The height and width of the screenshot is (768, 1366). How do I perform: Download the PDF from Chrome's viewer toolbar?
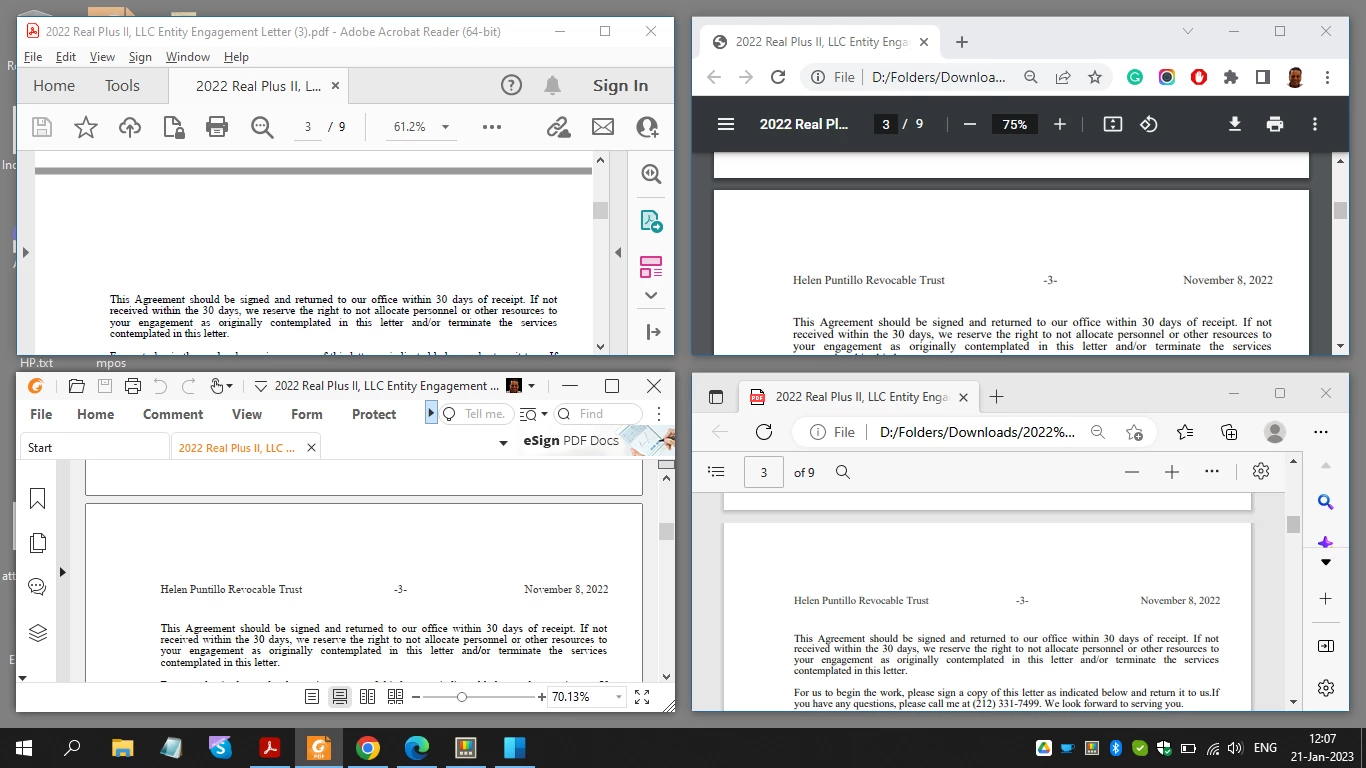1235,124
